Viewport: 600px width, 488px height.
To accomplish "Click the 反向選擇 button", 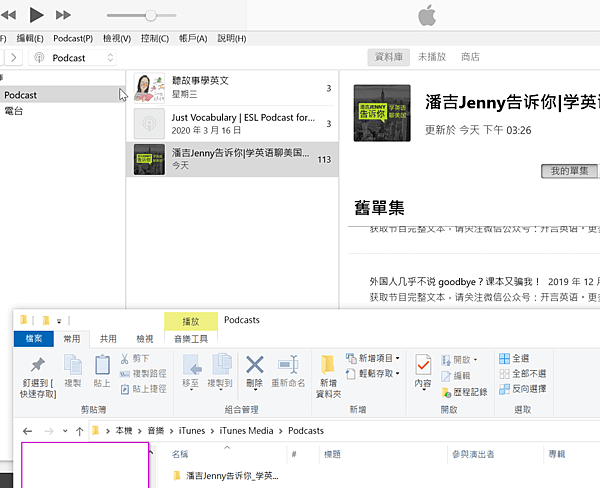I will (523, 389).
